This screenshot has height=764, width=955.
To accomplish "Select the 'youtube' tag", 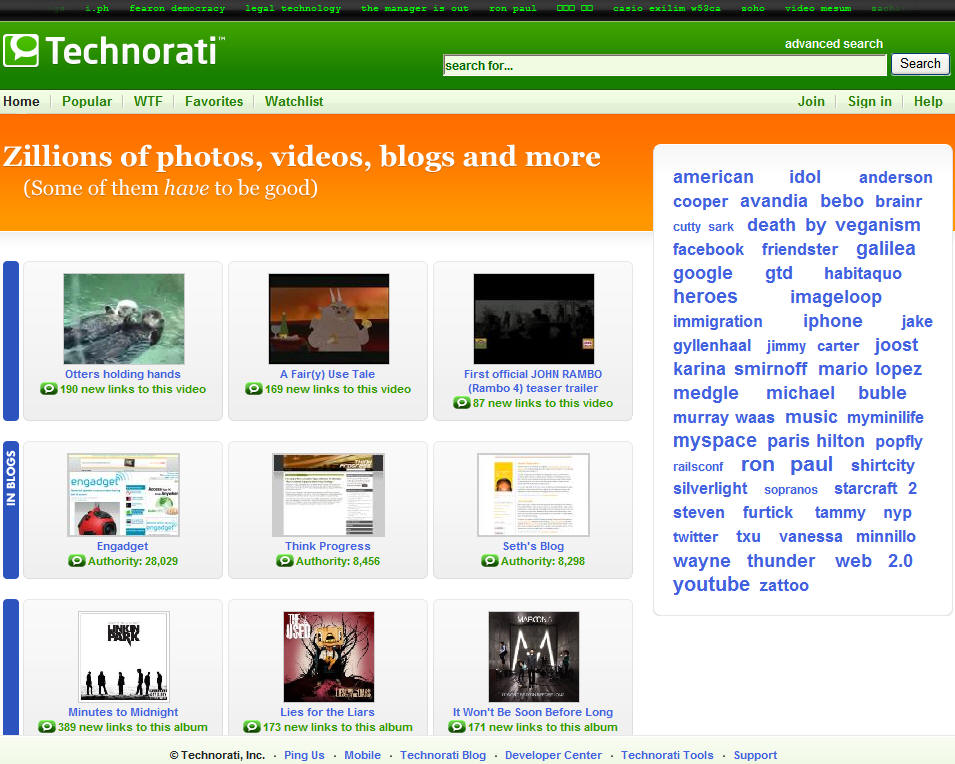I will (x=711, y=584).
